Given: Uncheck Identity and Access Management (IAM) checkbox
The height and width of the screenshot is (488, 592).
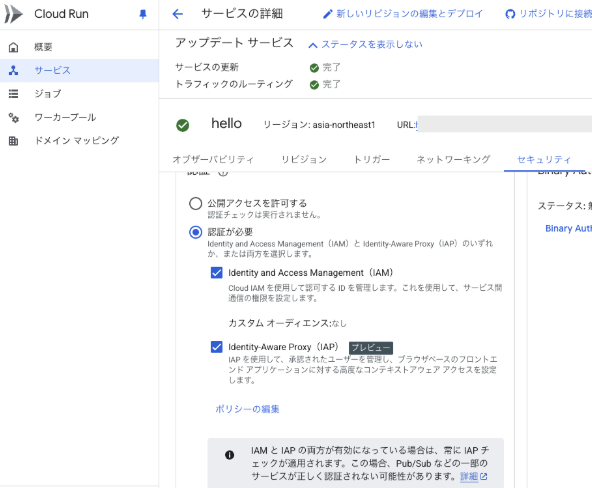Looking at the screenshot, I should [x=217, y=272].
